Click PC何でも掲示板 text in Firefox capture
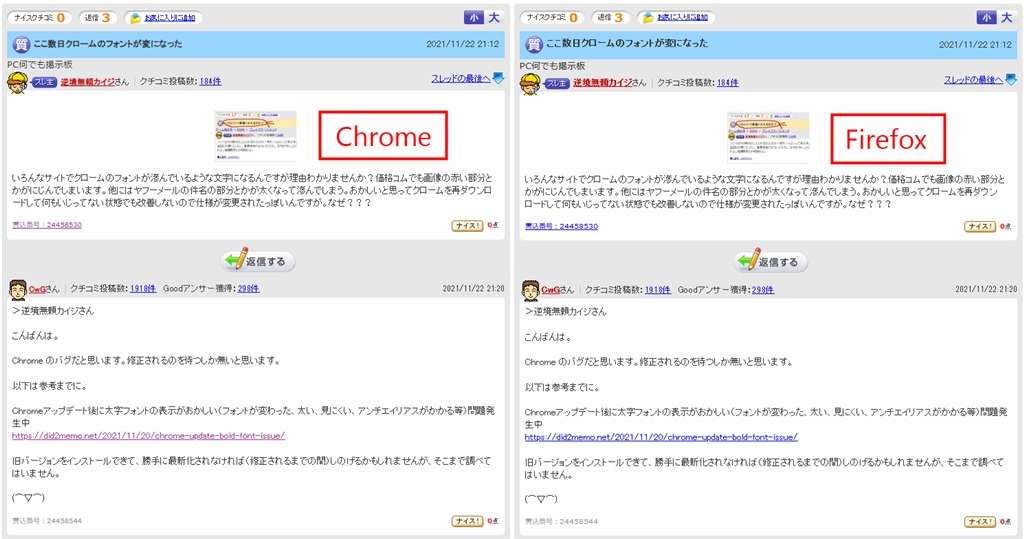 (x=552, y=66)
